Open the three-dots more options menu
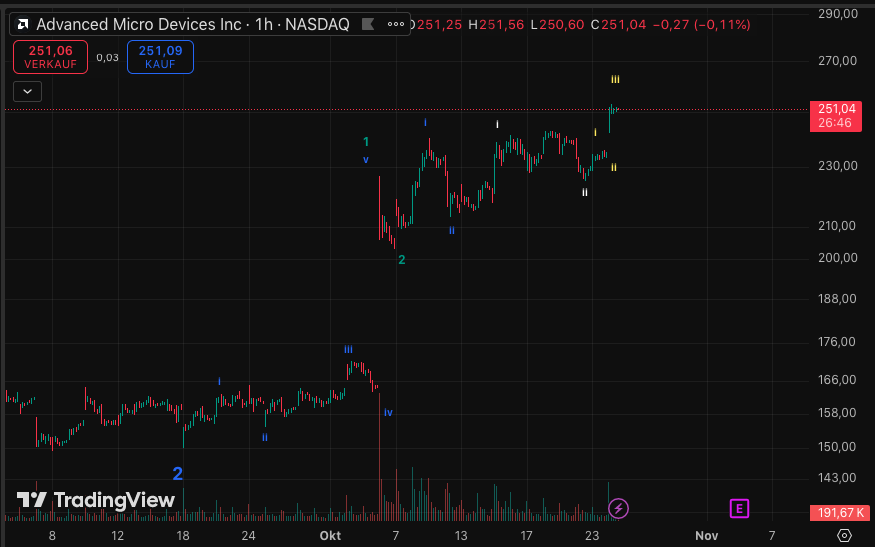 [x=397, y=24]
